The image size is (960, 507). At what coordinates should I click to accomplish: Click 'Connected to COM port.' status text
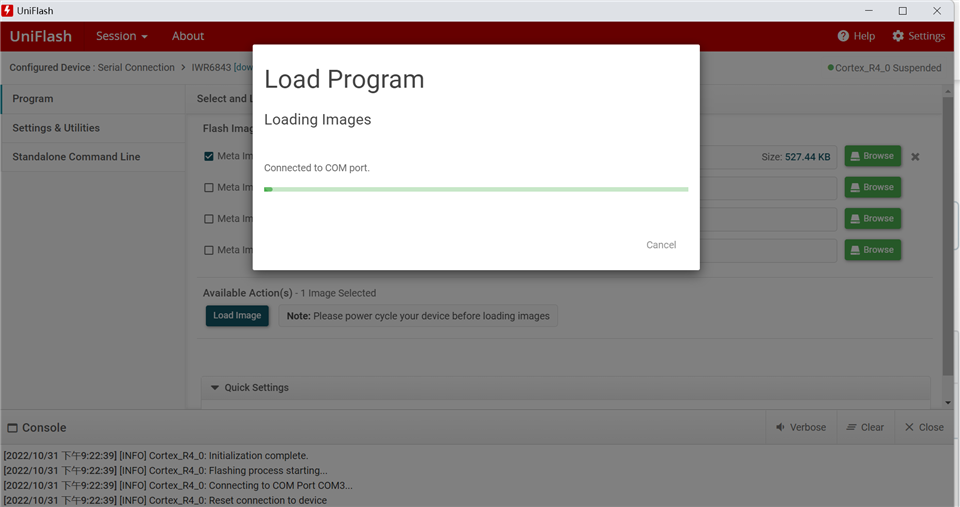pos(317,168)
